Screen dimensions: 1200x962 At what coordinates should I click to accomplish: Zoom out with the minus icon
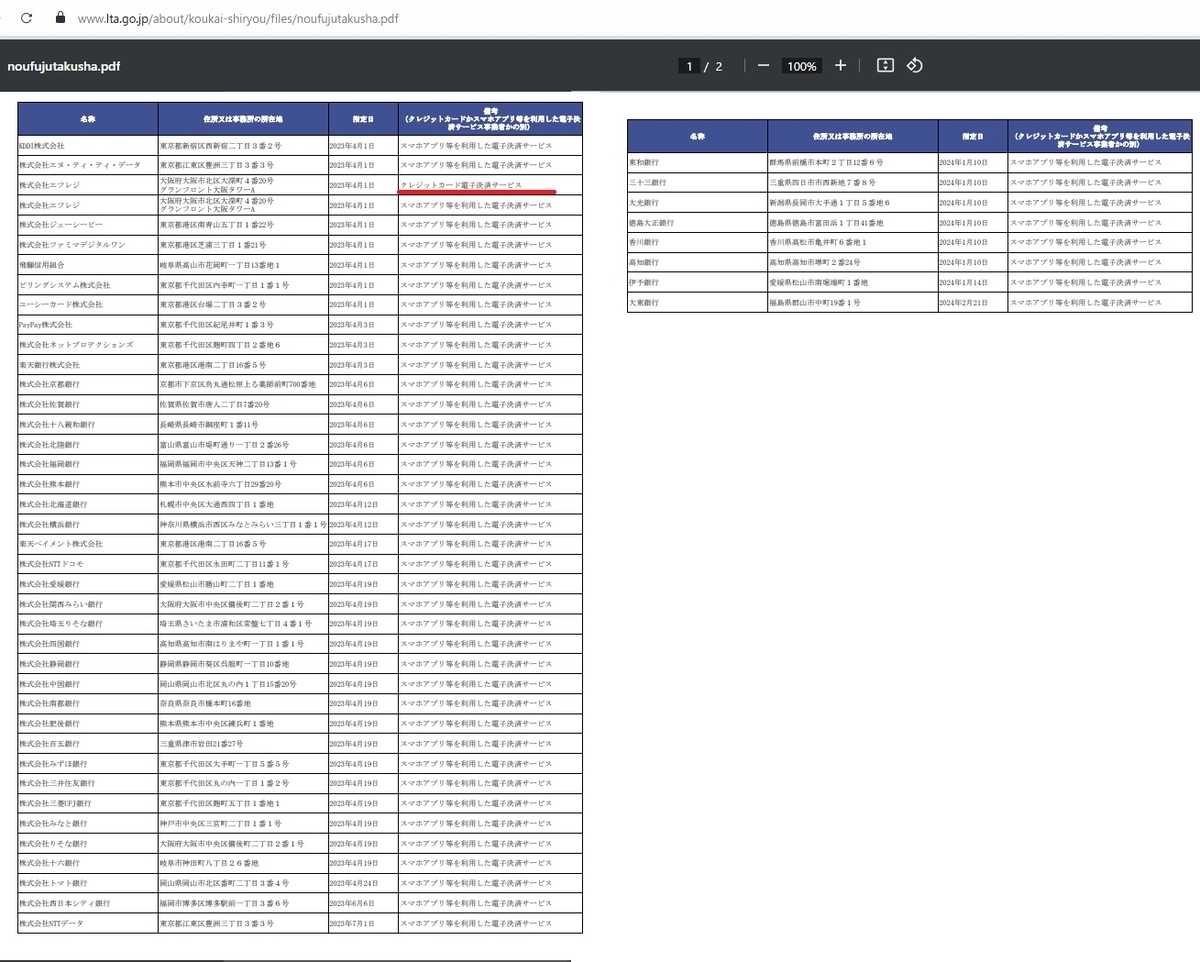click(x=763, y=66)
